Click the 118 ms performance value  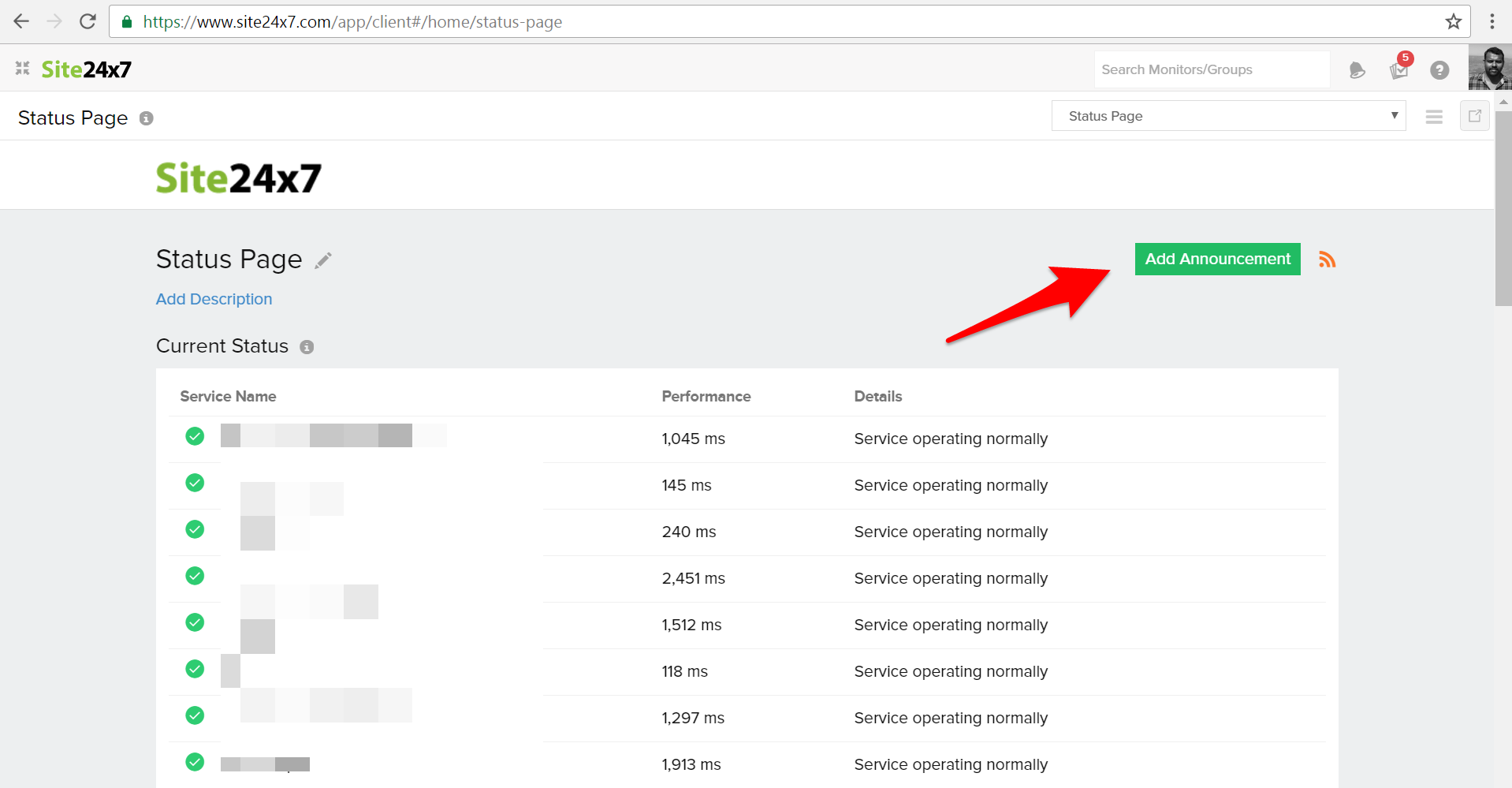point(684,671)
